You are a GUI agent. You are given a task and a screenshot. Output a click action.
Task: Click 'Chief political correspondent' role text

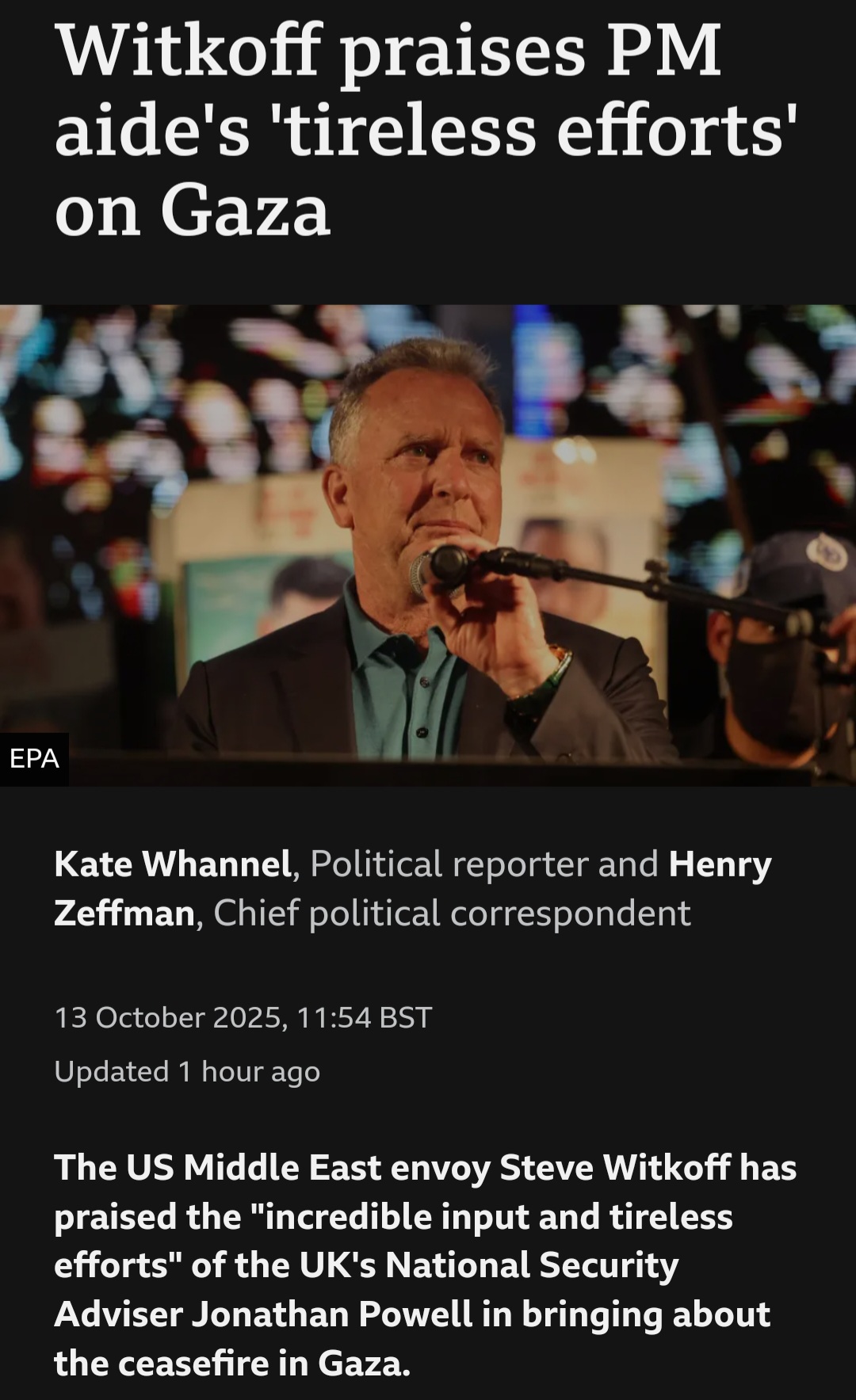click(x=452, y=914)
